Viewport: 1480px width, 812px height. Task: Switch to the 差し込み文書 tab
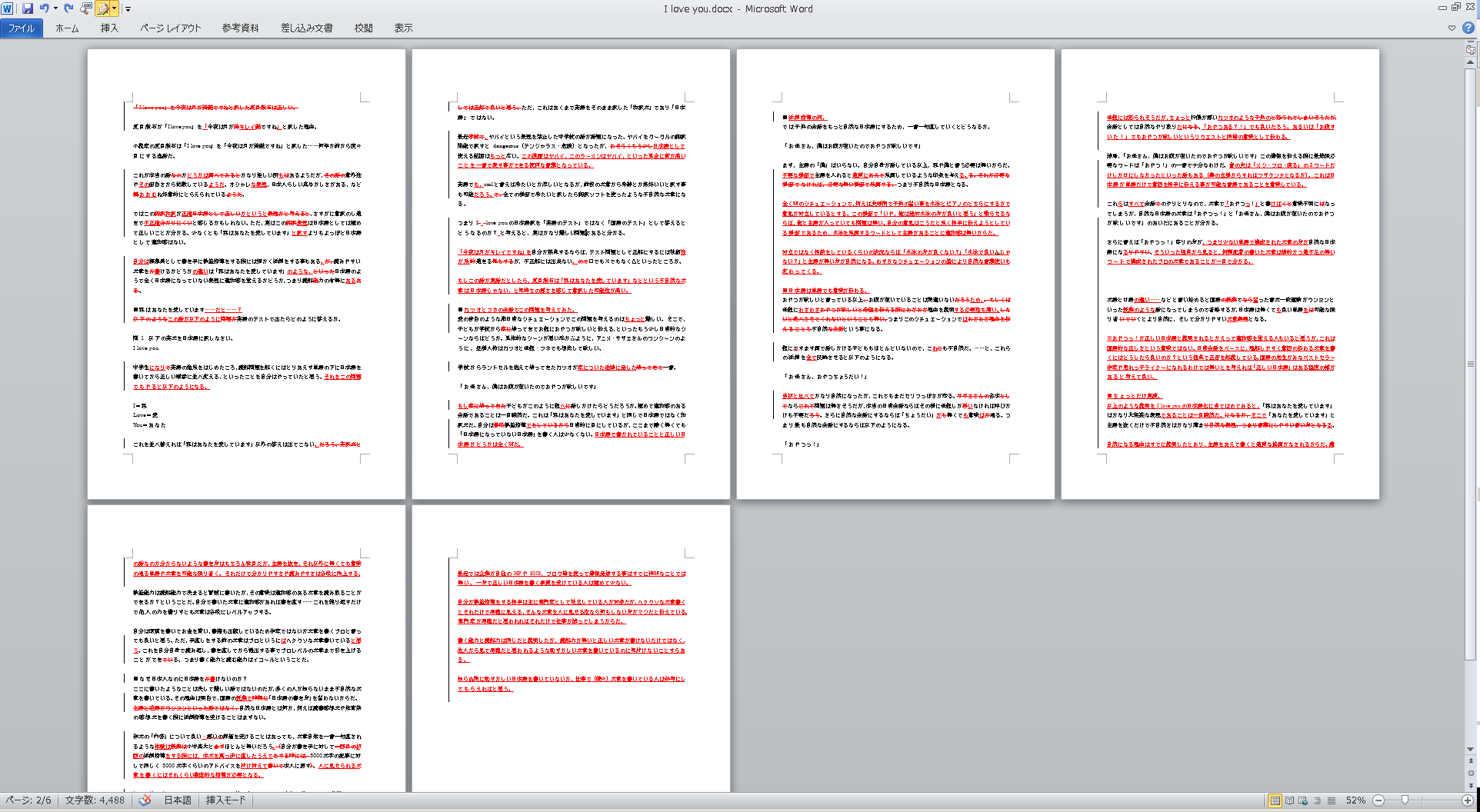(x=306, y=28)
